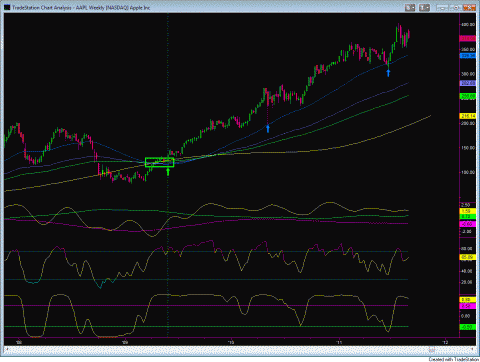Click the blue arrow marker near 300.00 level
This screenshot has width=480, height=362.
pyautogui.click(x=388, y=73)
